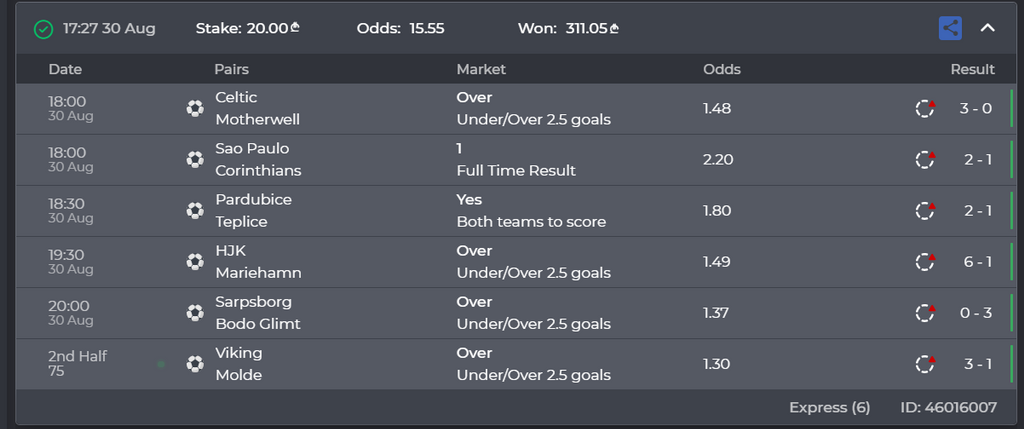Open match tracker icon for Sao Paulo row
The image size is (1024, 429).
(x=925, y=159)
